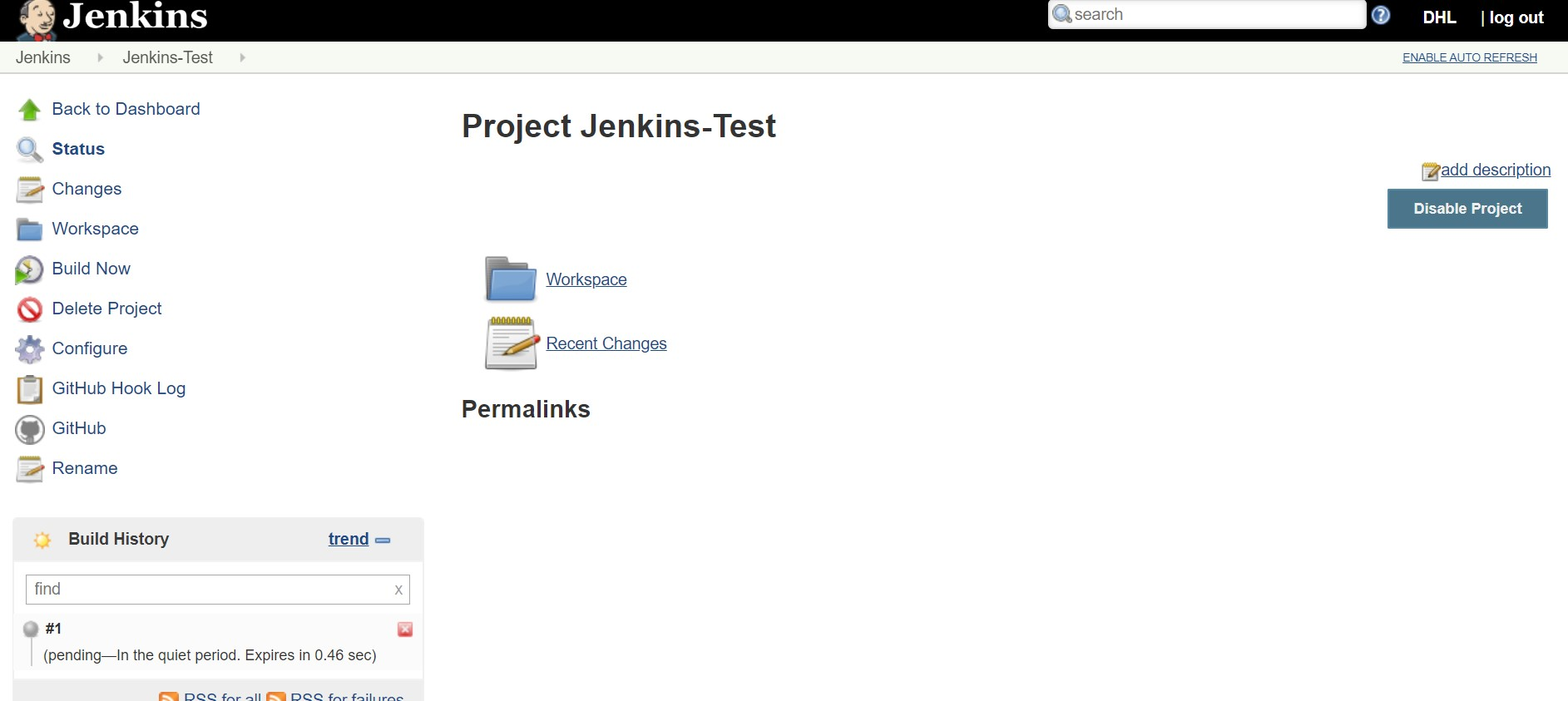Open GitHub Hook Log

click(x=118, y=388)
